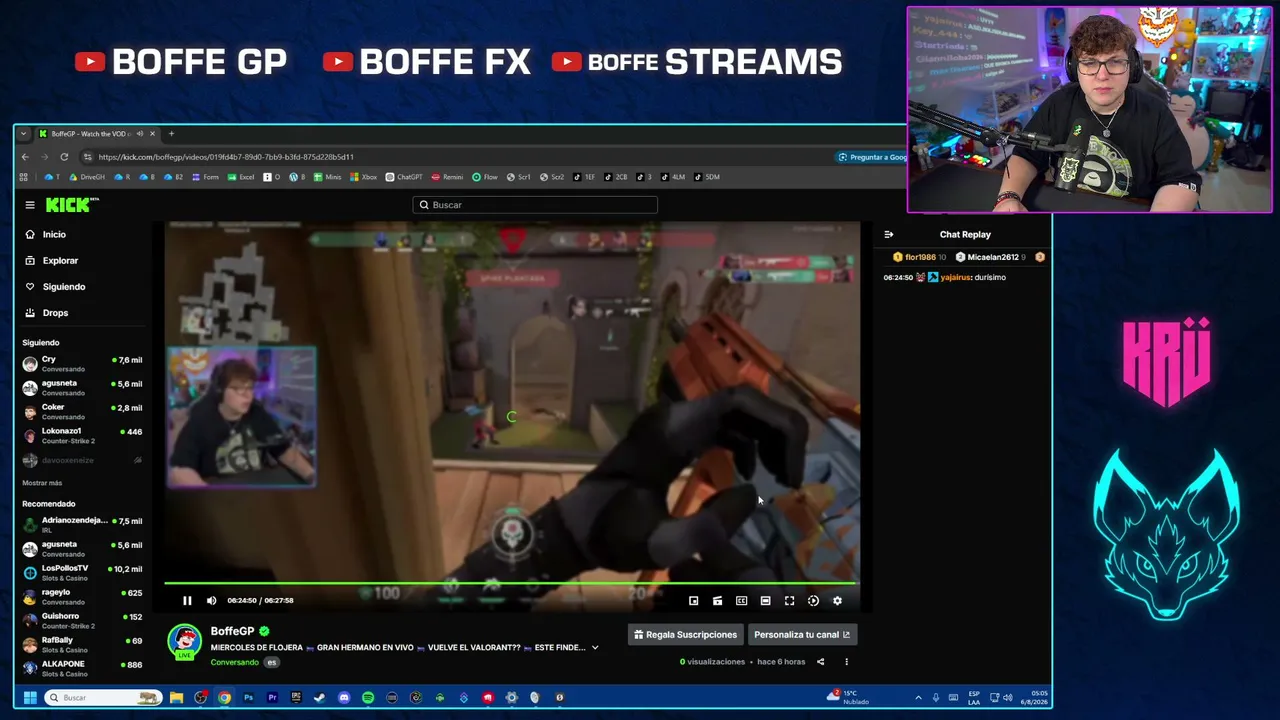
Task: Click the Chrome address bar URL
Action: (226, 157)
